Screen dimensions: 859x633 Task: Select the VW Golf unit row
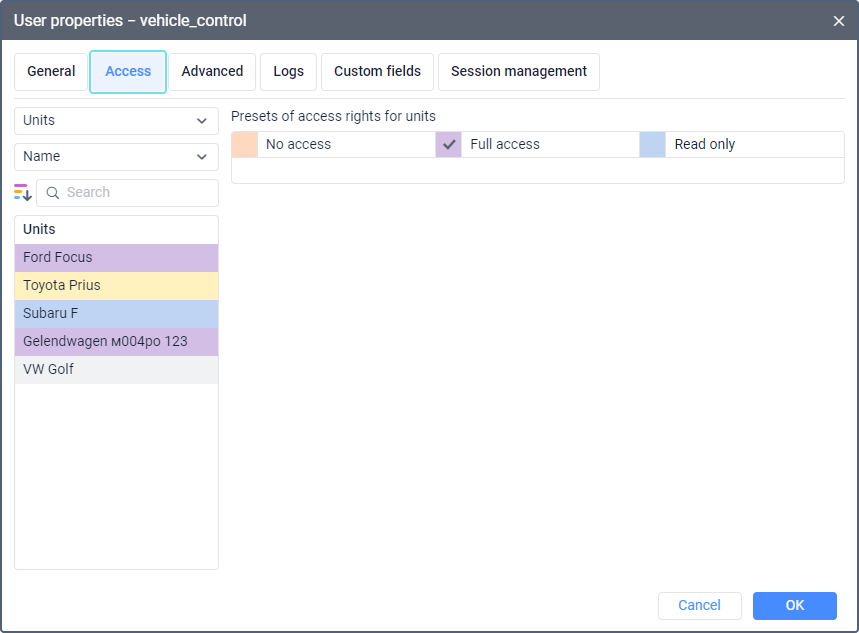click(116, 370)
